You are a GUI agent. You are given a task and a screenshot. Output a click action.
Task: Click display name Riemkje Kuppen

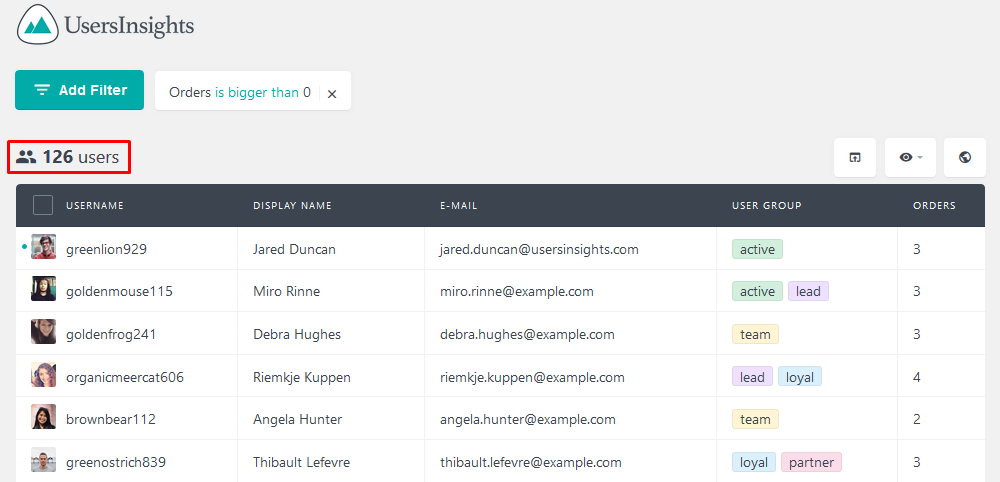[x=302, y=377]
